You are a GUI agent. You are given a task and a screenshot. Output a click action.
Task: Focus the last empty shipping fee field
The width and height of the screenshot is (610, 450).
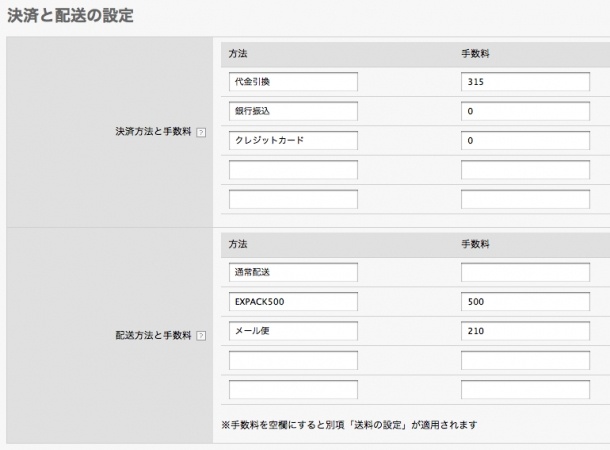pyautogui.click(x=525, y=390)
